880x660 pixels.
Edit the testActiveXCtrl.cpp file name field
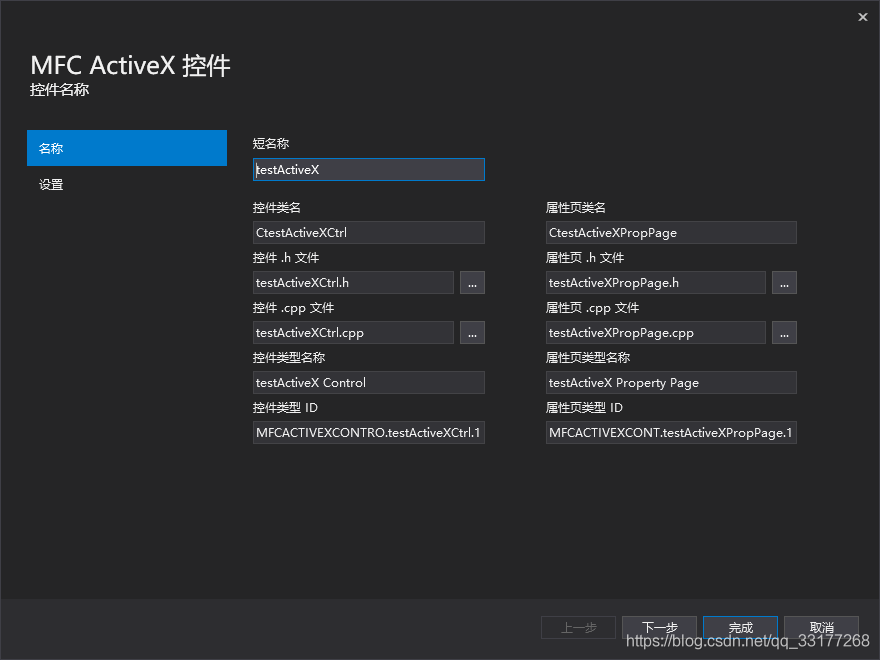tap(353, 333)
